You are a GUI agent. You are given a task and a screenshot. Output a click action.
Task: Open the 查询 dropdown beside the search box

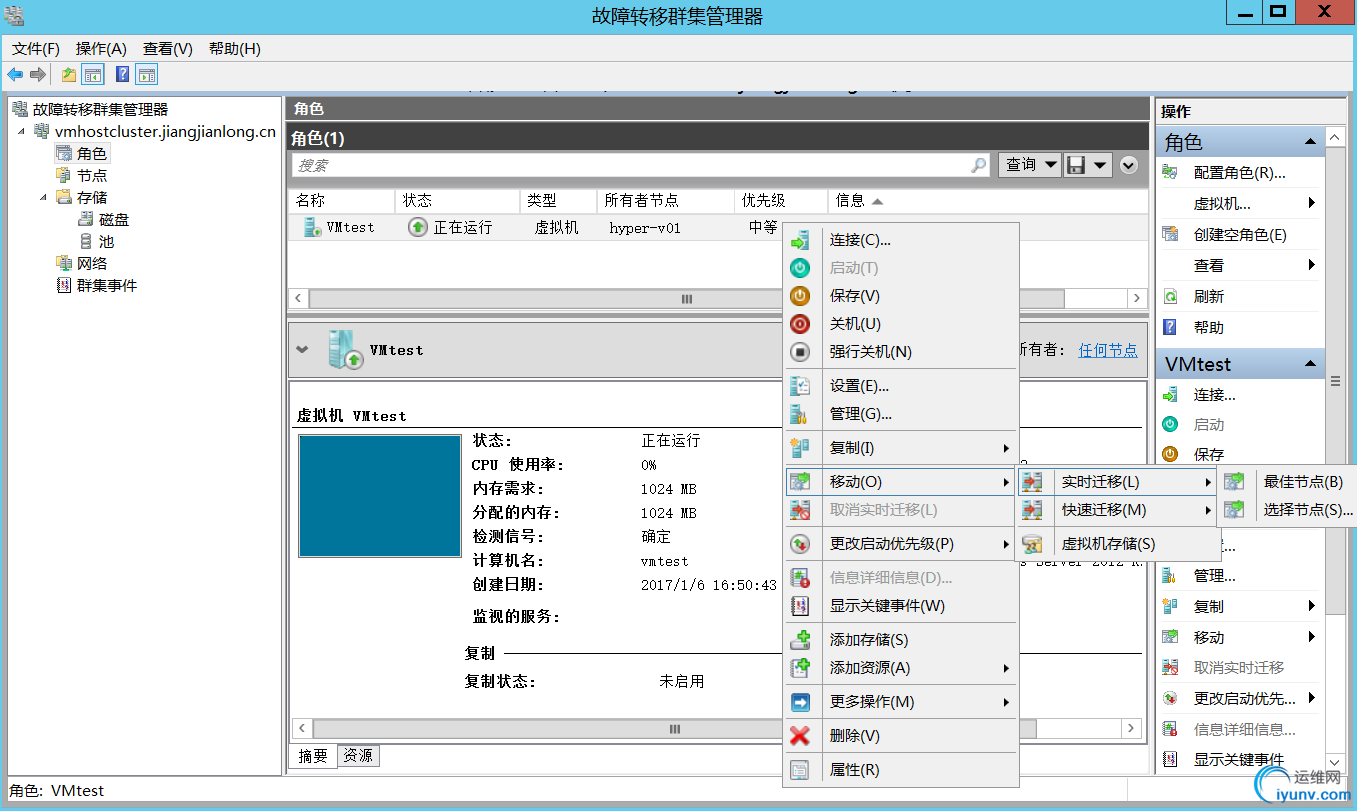pyautogui.click(x=1029, y=165)
